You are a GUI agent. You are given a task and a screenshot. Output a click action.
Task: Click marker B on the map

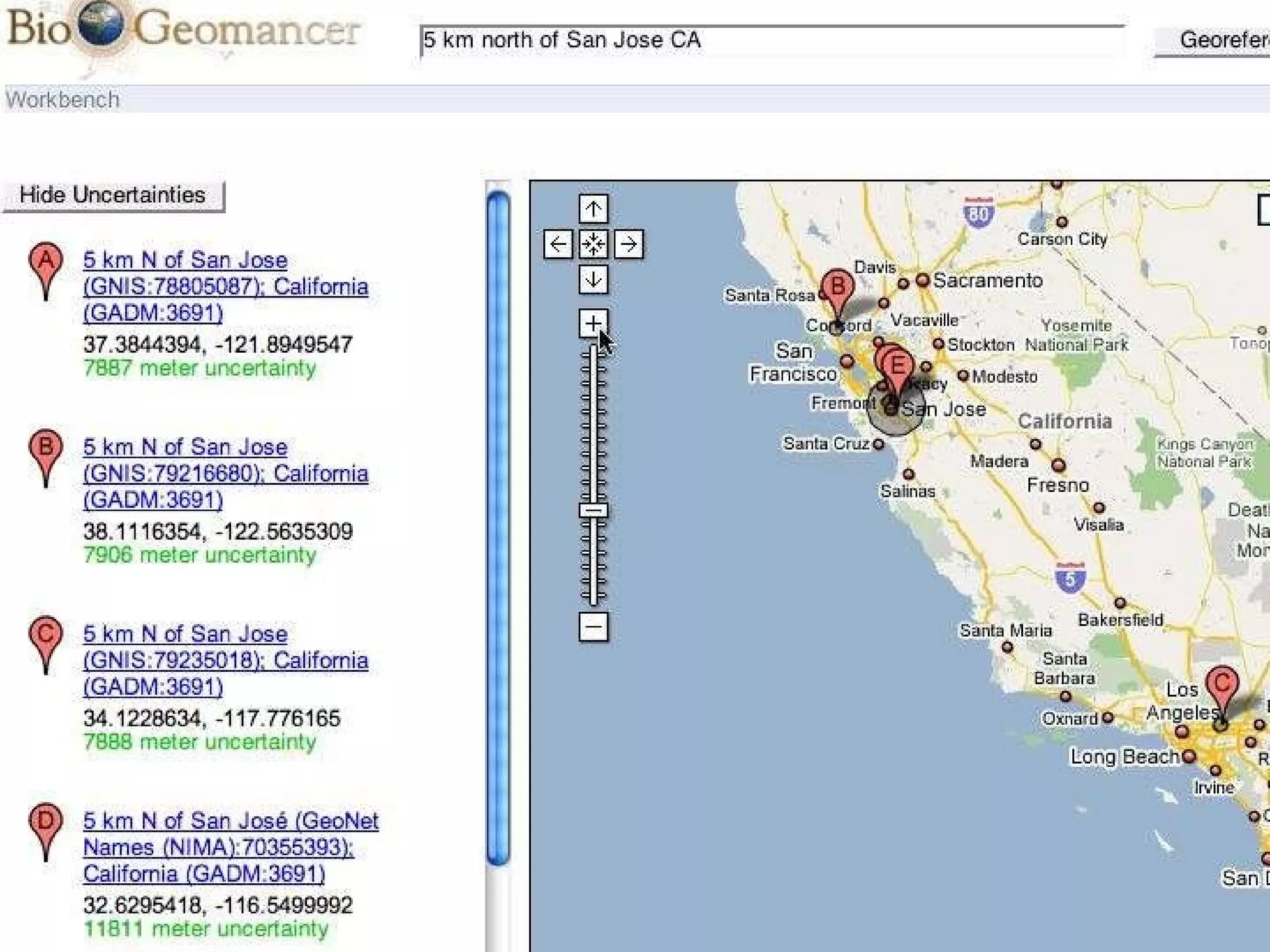coord(837,289)
